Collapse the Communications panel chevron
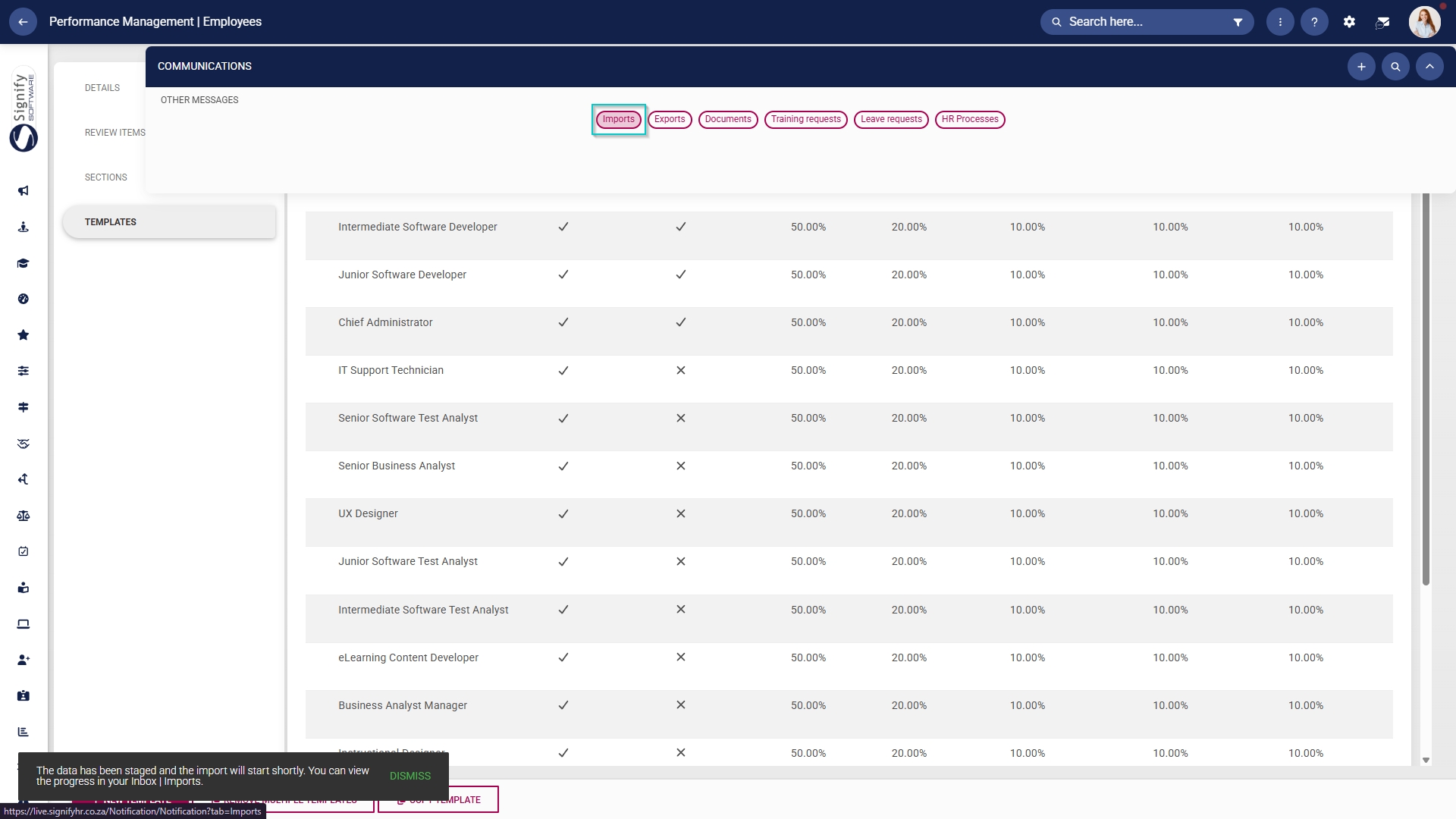Image resolution: width=1456 pixels, height=819 pixels. point(1429,67)
